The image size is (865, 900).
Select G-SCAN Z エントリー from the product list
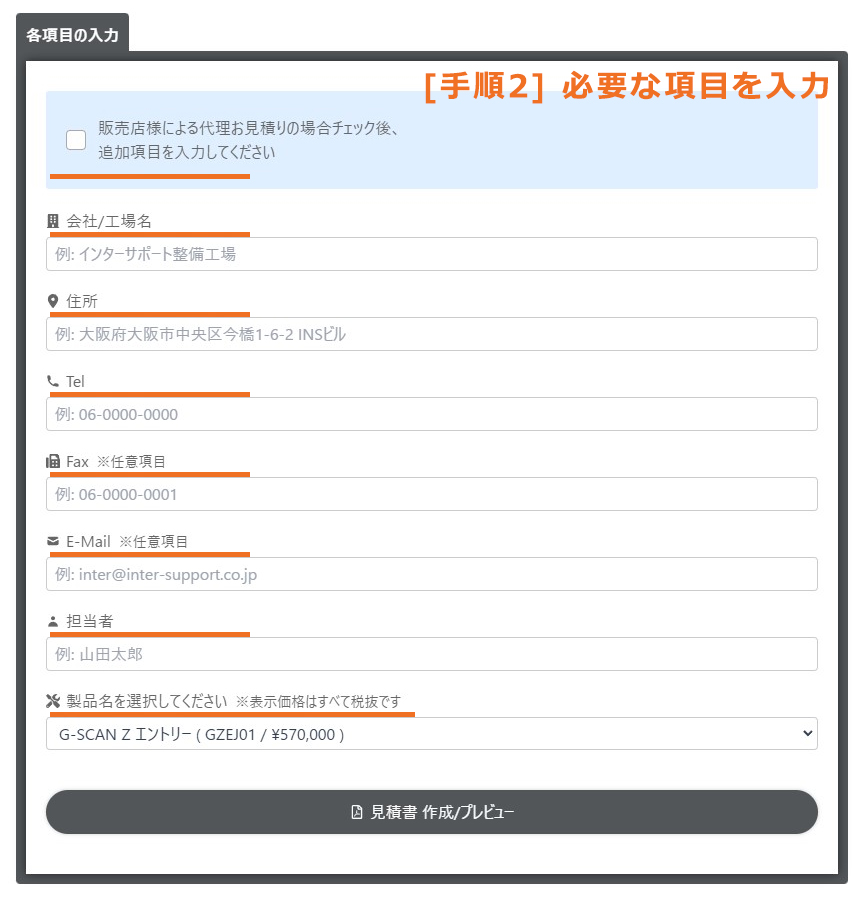point(432,733)
